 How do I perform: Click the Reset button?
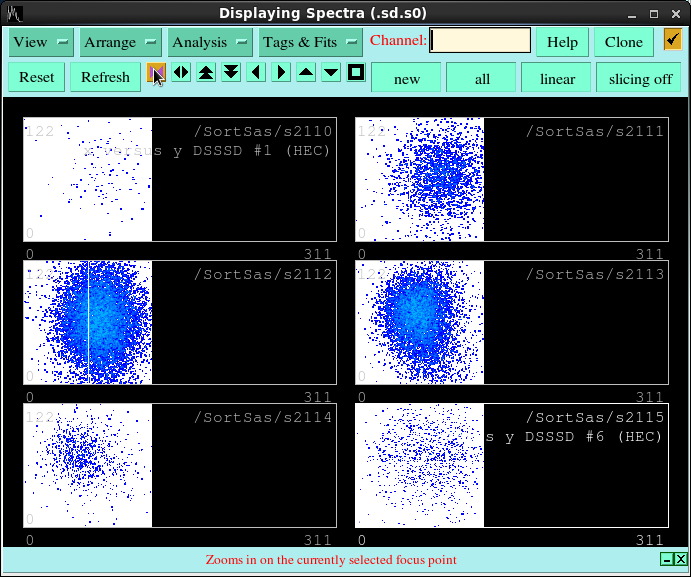pos(37,77)
